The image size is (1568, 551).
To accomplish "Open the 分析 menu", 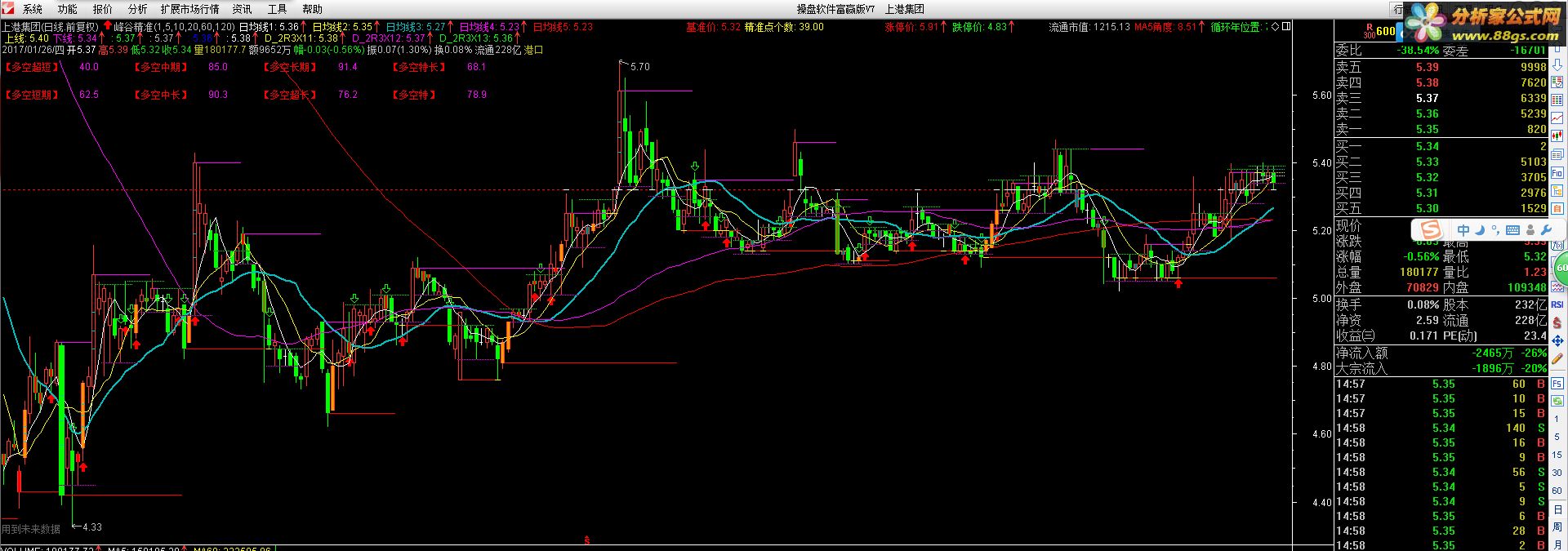I will click(138, 9).
